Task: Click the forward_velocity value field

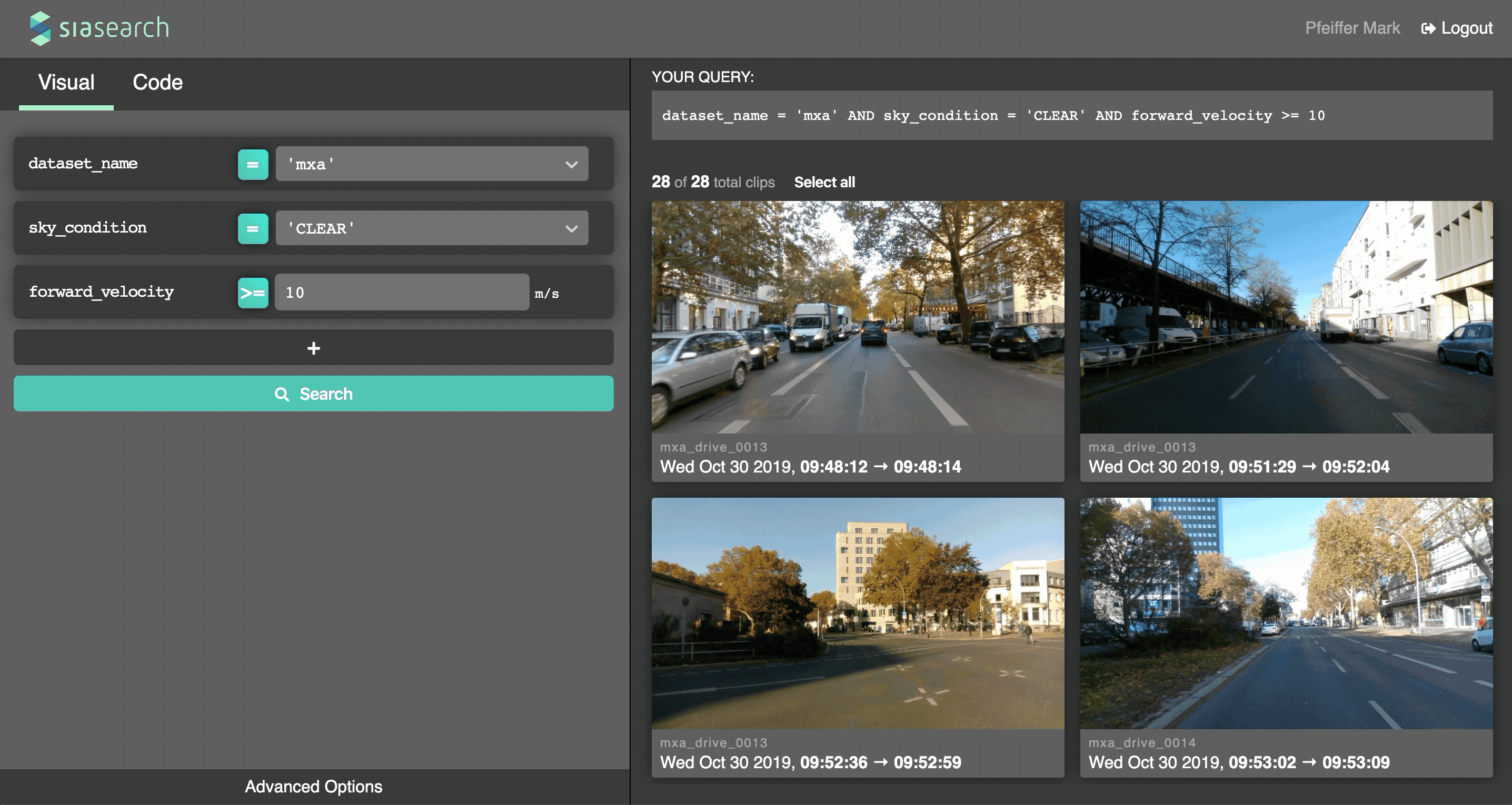Action: coord(402,292)
